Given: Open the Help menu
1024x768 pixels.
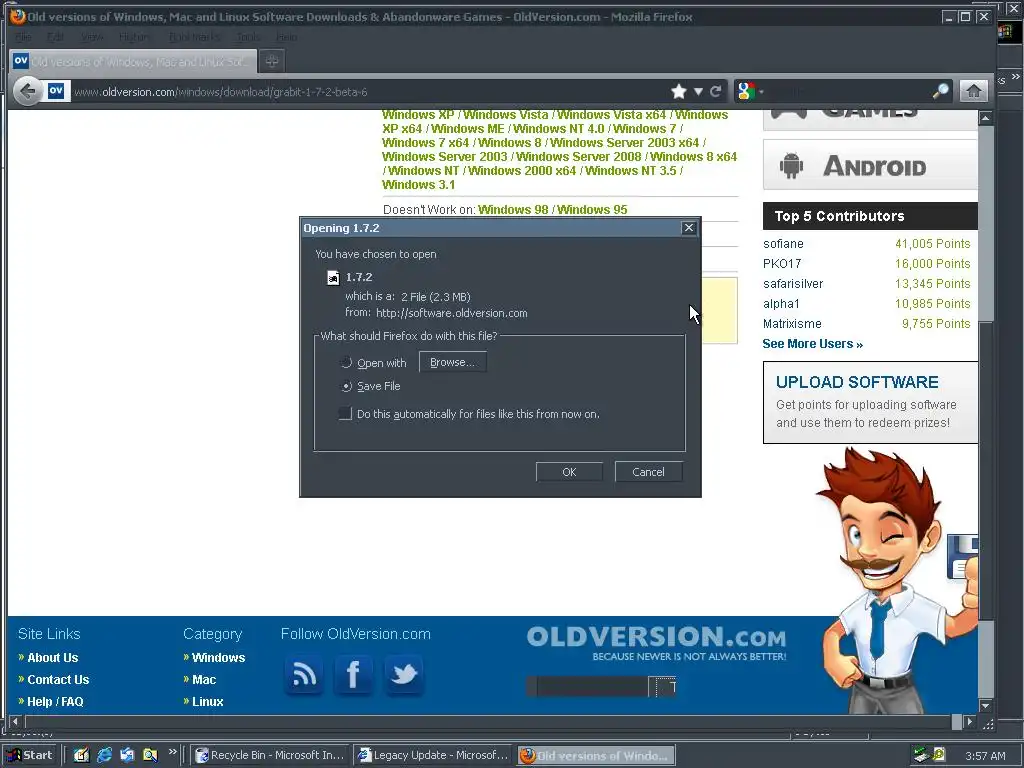Looking at the screenshot, I should click(x=287, y=37).
